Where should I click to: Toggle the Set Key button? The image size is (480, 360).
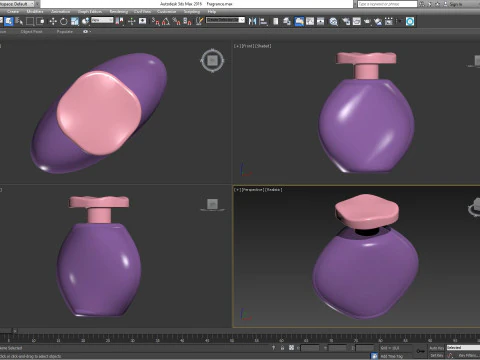tap(436, 355)
